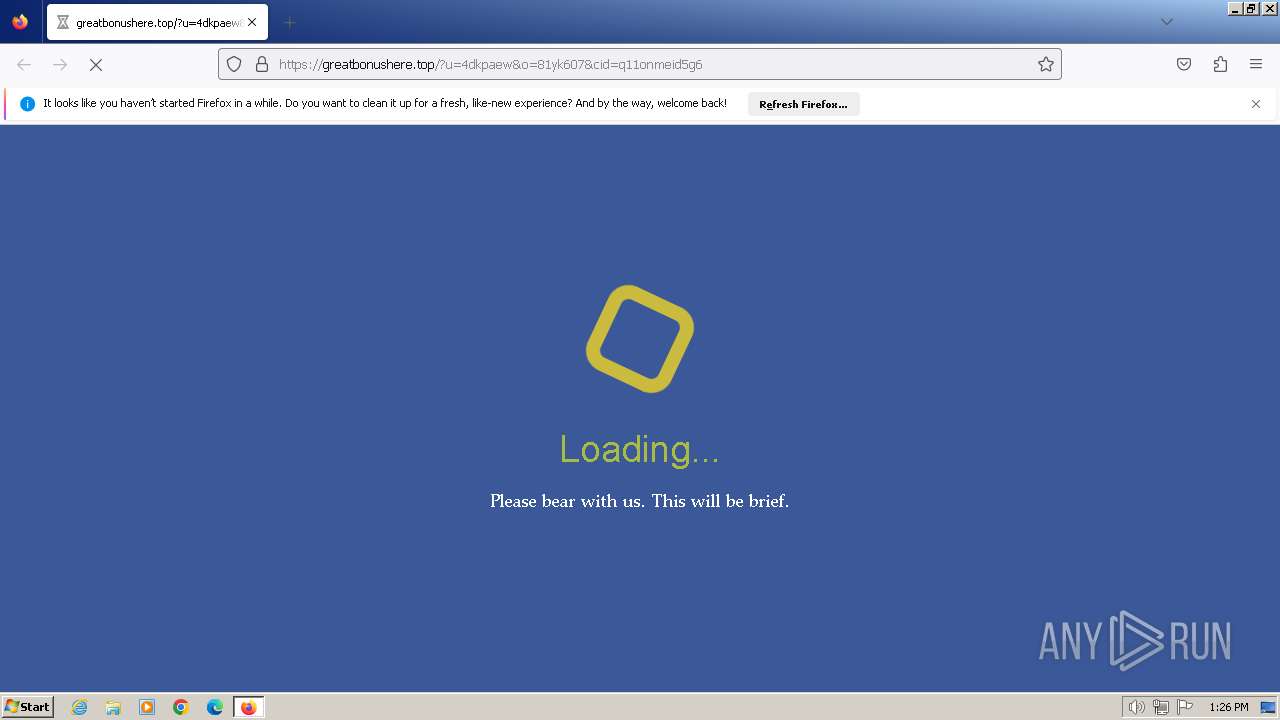The image size is (1280, 720).
Task: Click 'Please bear with us. This will be brief.'
Action: 639,501
